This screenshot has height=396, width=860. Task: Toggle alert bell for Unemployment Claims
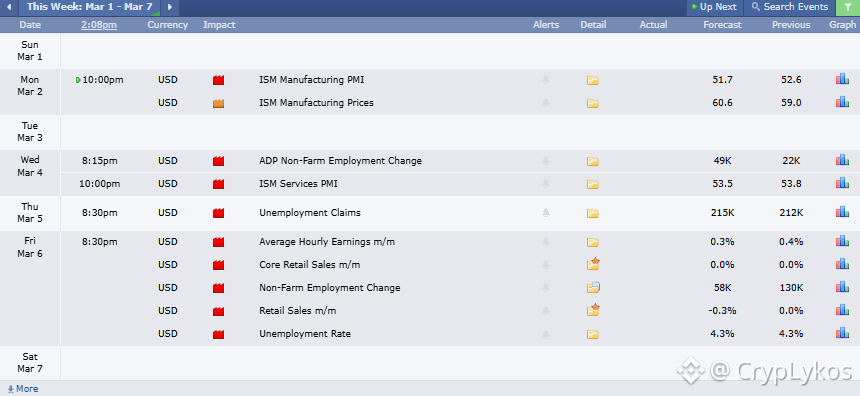coord(546,213)
